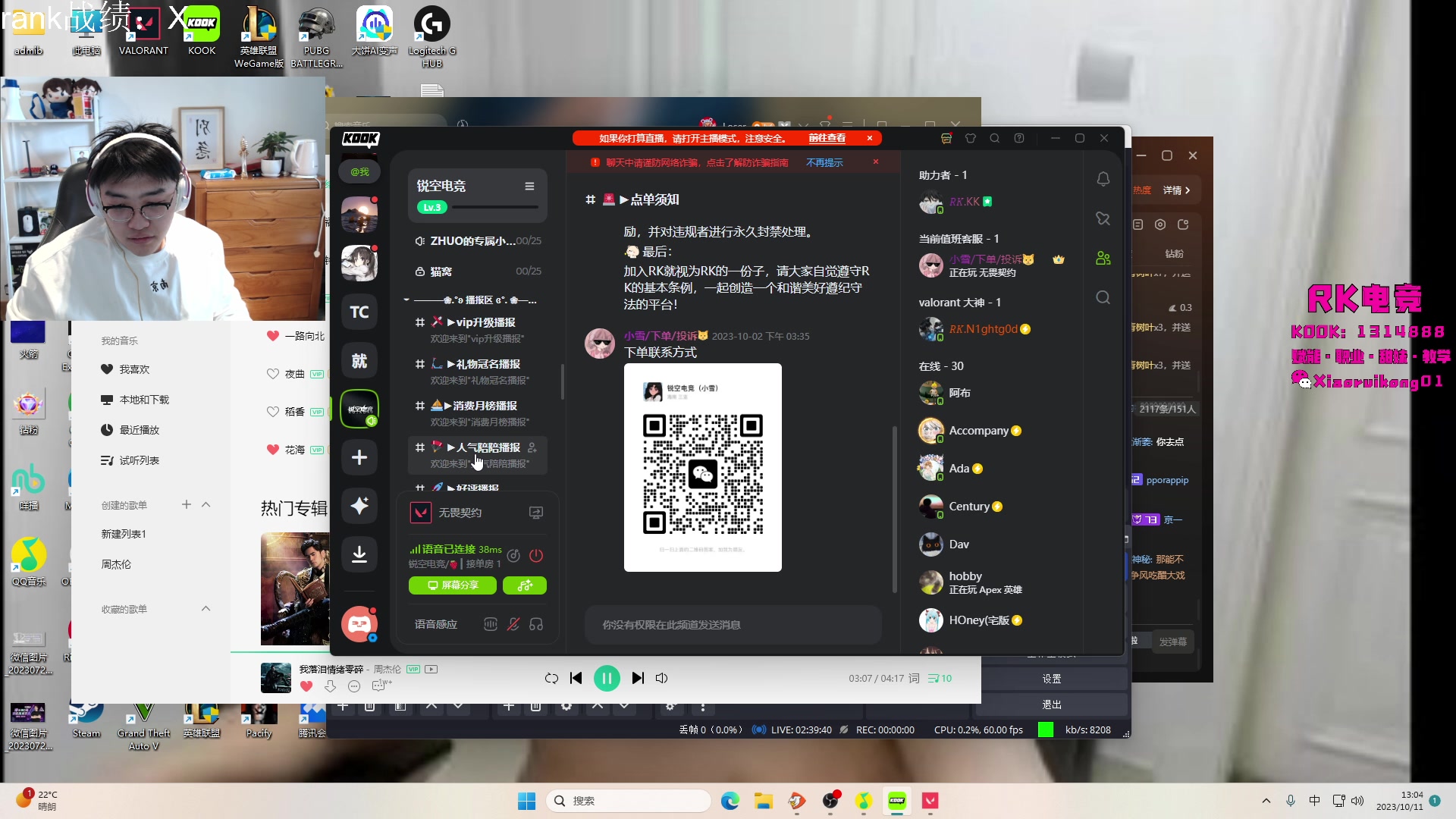Open member RK.N1ghtg0d's profile
The image size is (1456, 819).
pos(993,329)
